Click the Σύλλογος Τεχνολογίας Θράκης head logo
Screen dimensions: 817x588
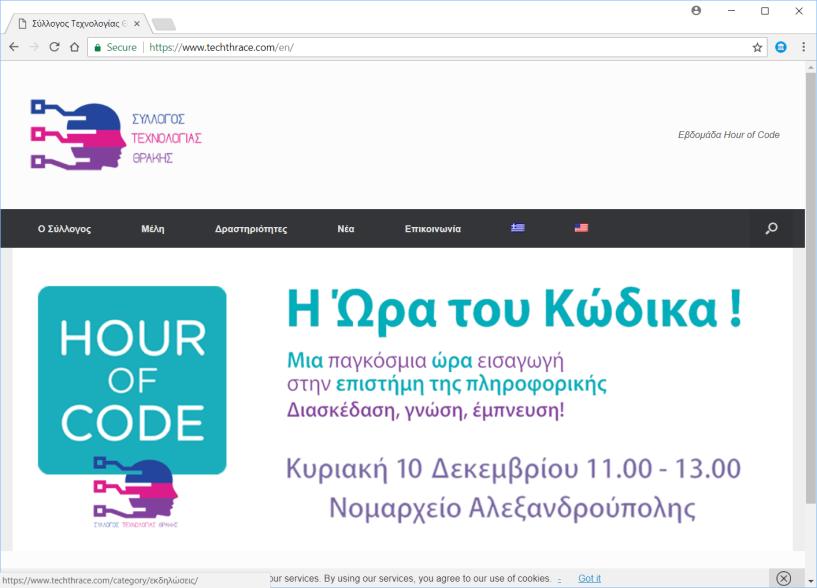point(78,136)
